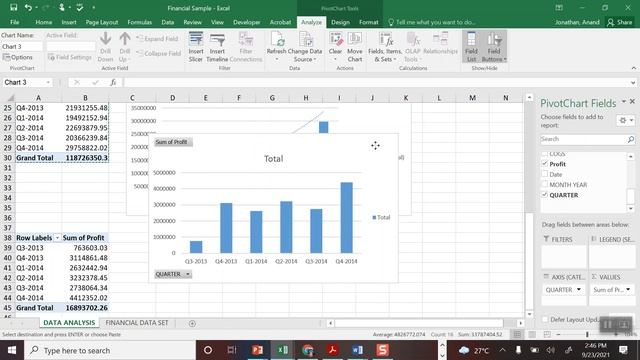Open the QUARTER field button on the chart
This screenshot has width=640, height=360.
173,274
